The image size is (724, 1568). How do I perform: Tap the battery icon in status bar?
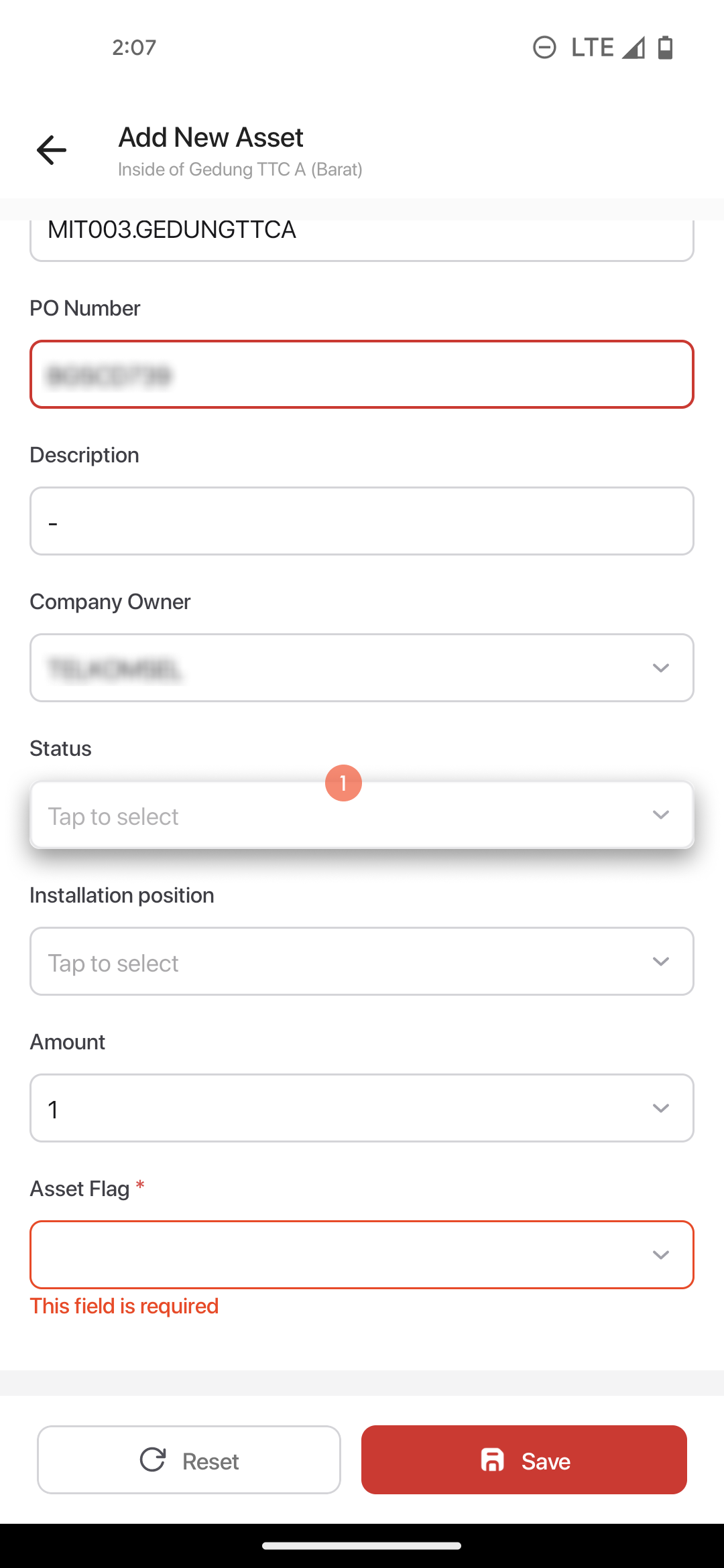tap(666, 48)
